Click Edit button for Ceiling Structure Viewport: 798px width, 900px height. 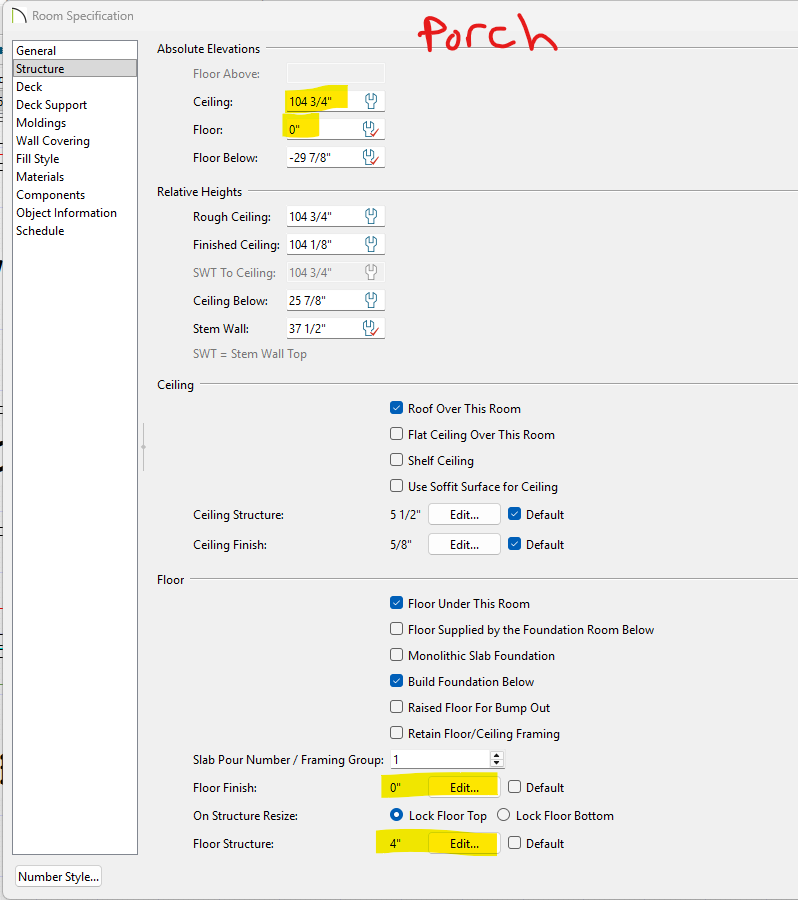pyautogui.click(x=464, y=515)
